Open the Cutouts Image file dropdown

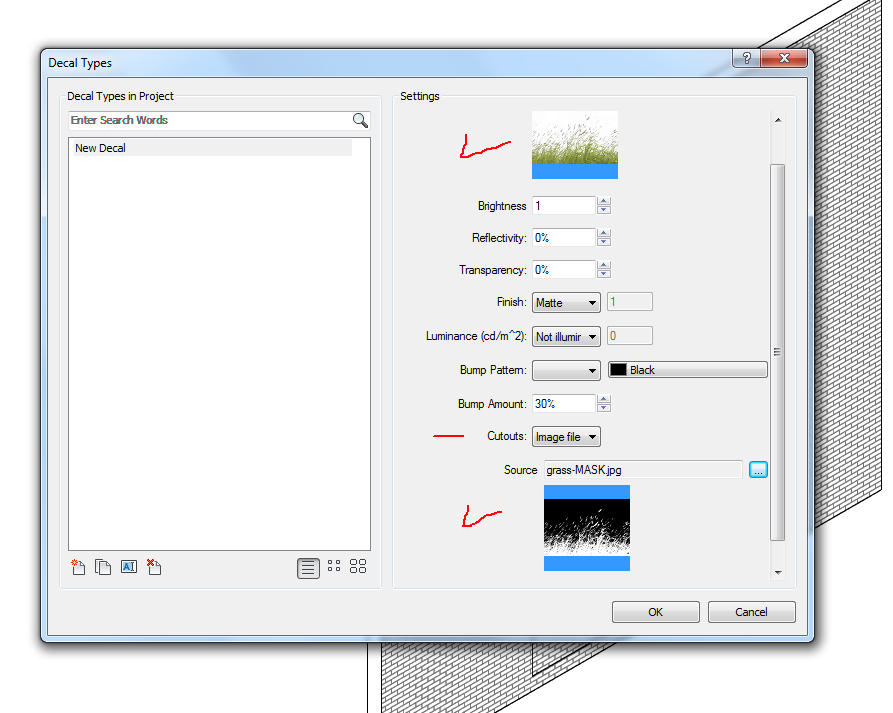pos(566,437)
